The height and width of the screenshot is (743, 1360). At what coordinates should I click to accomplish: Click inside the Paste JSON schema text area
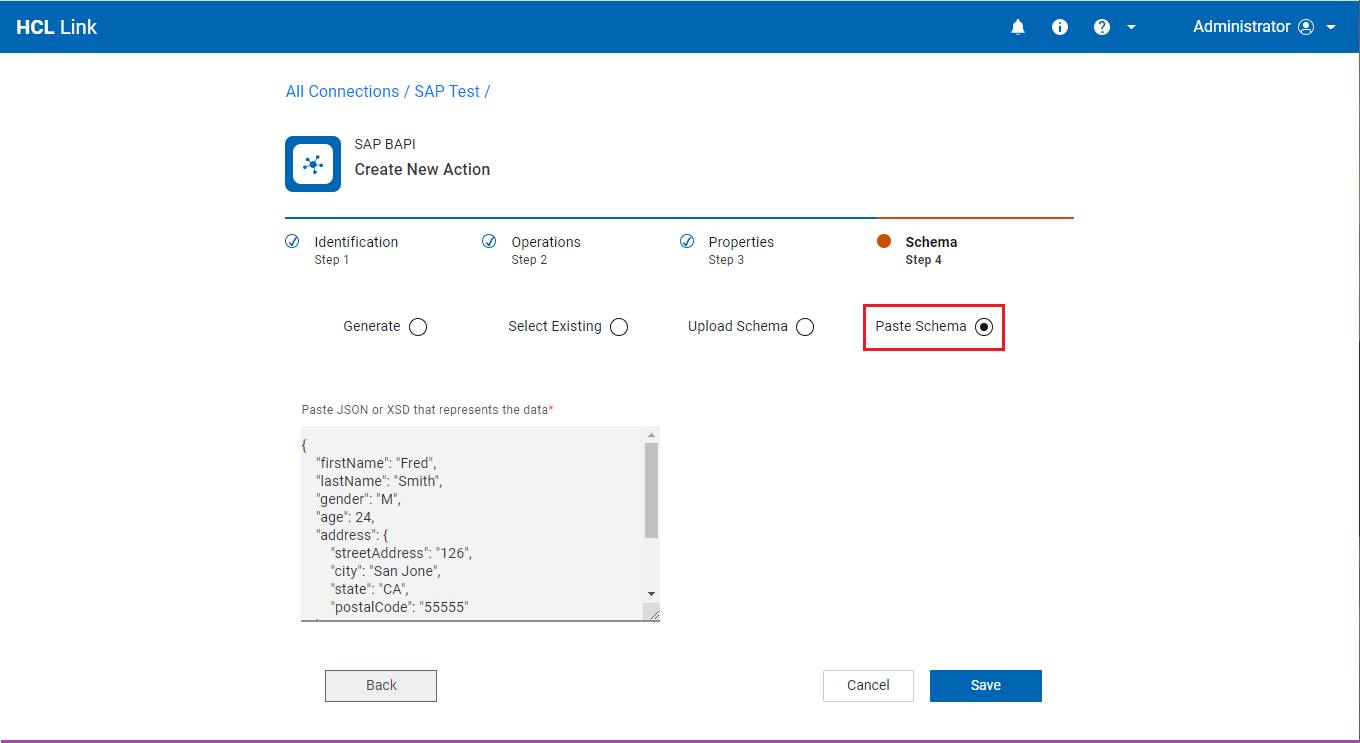[x=472, y=523]
